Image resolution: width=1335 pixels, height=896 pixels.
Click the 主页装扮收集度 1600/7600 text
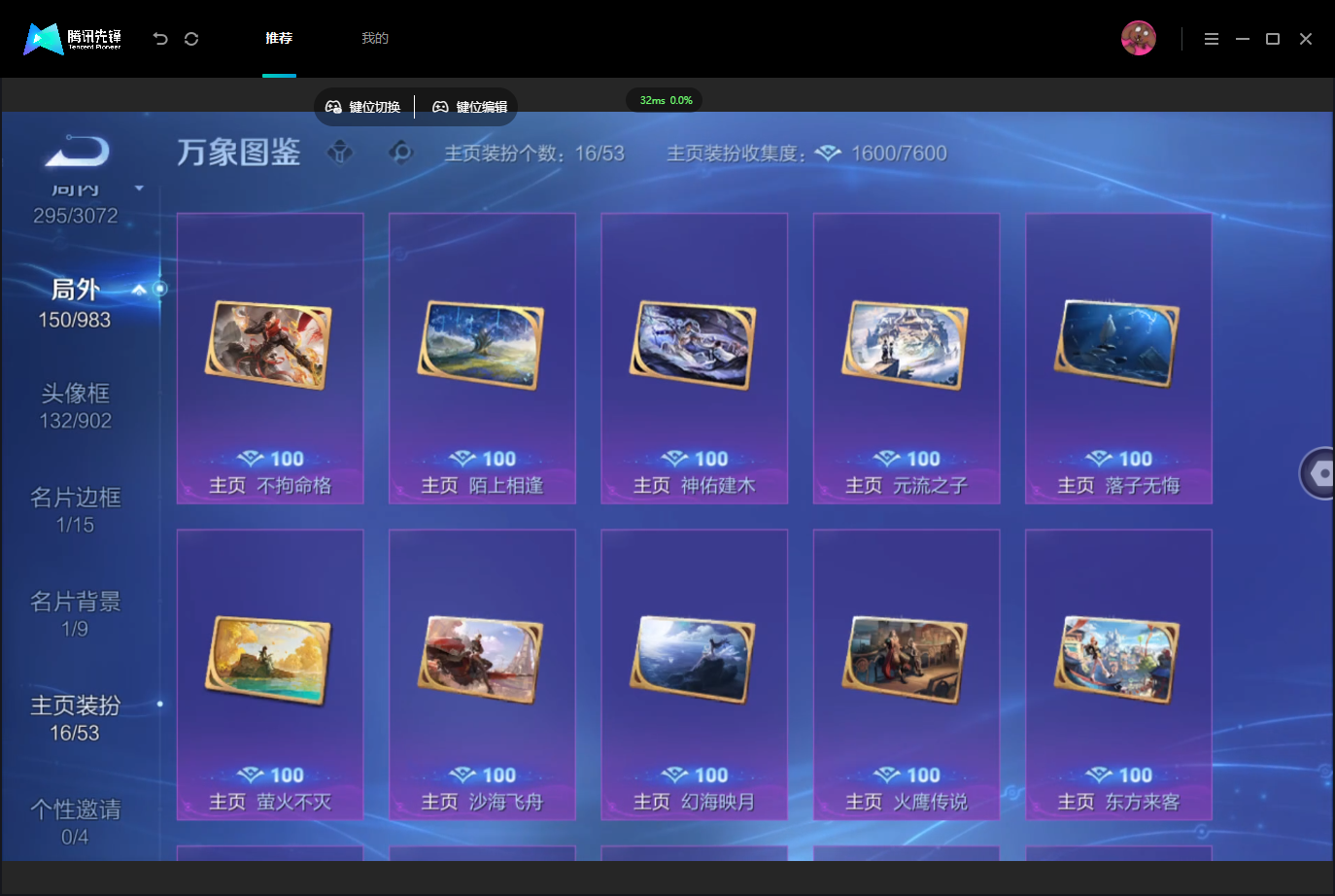806,154
